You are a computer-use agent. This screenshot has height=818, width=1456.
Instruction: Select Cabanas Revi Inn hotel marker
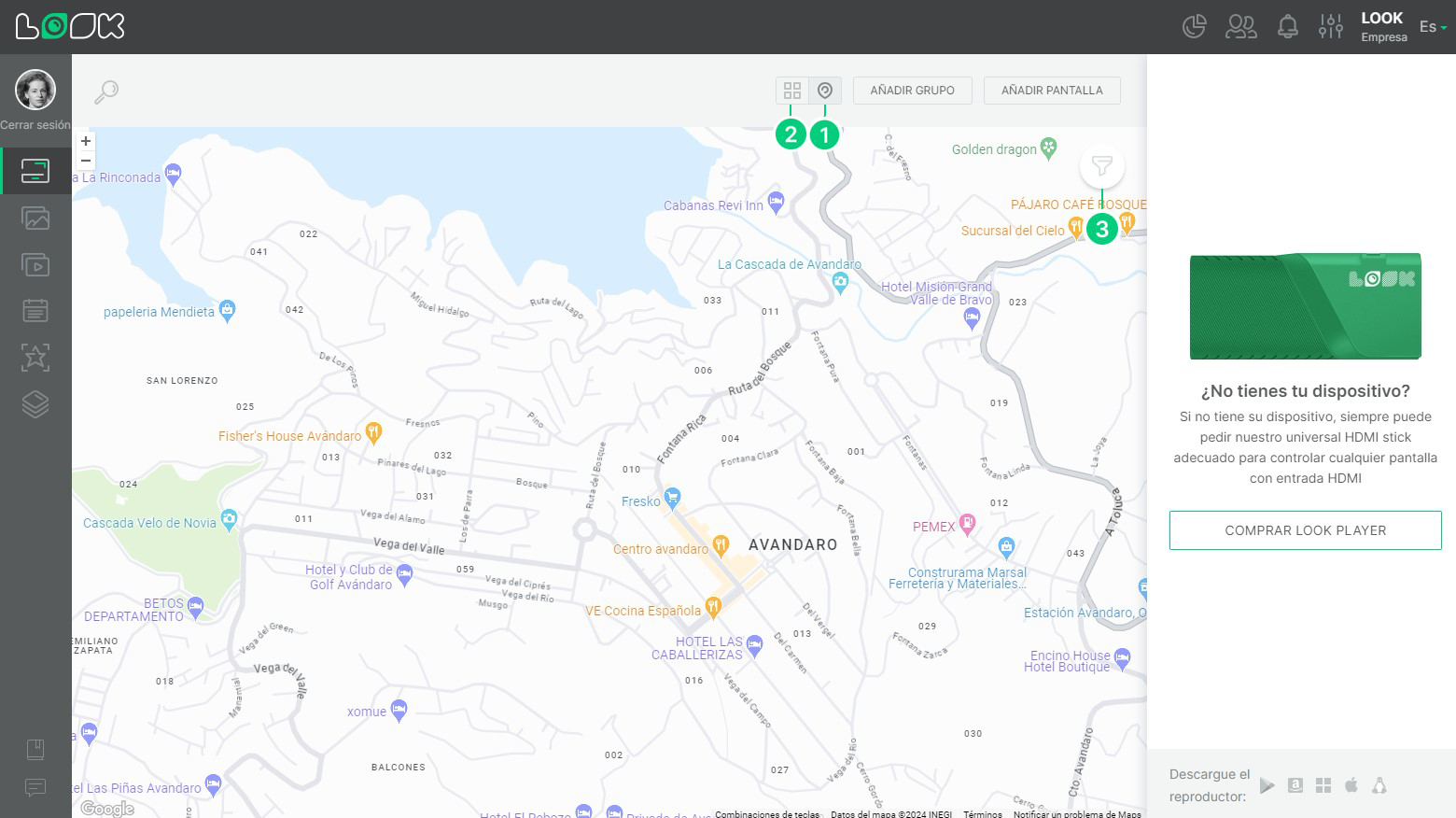point(776,202)
